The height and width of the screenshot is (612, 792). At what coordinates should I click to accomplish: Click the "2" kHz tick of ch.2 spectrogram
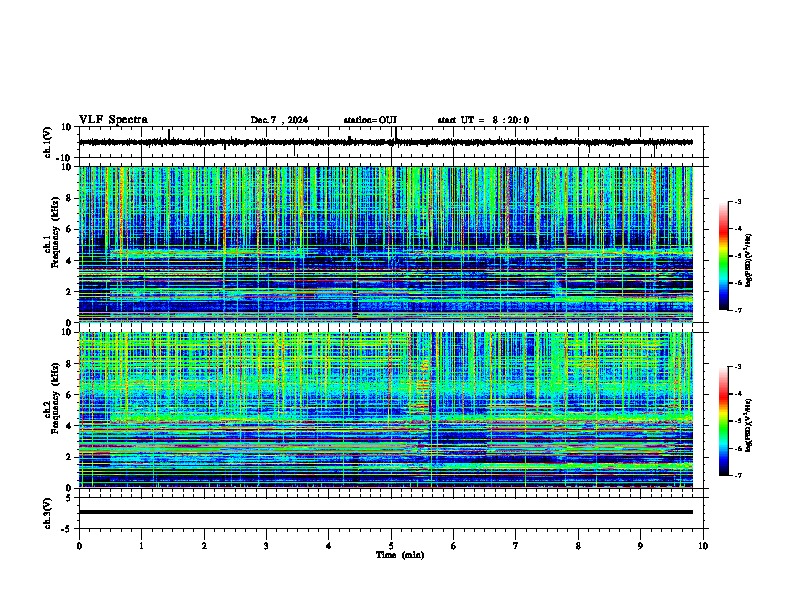click(69, 457)
